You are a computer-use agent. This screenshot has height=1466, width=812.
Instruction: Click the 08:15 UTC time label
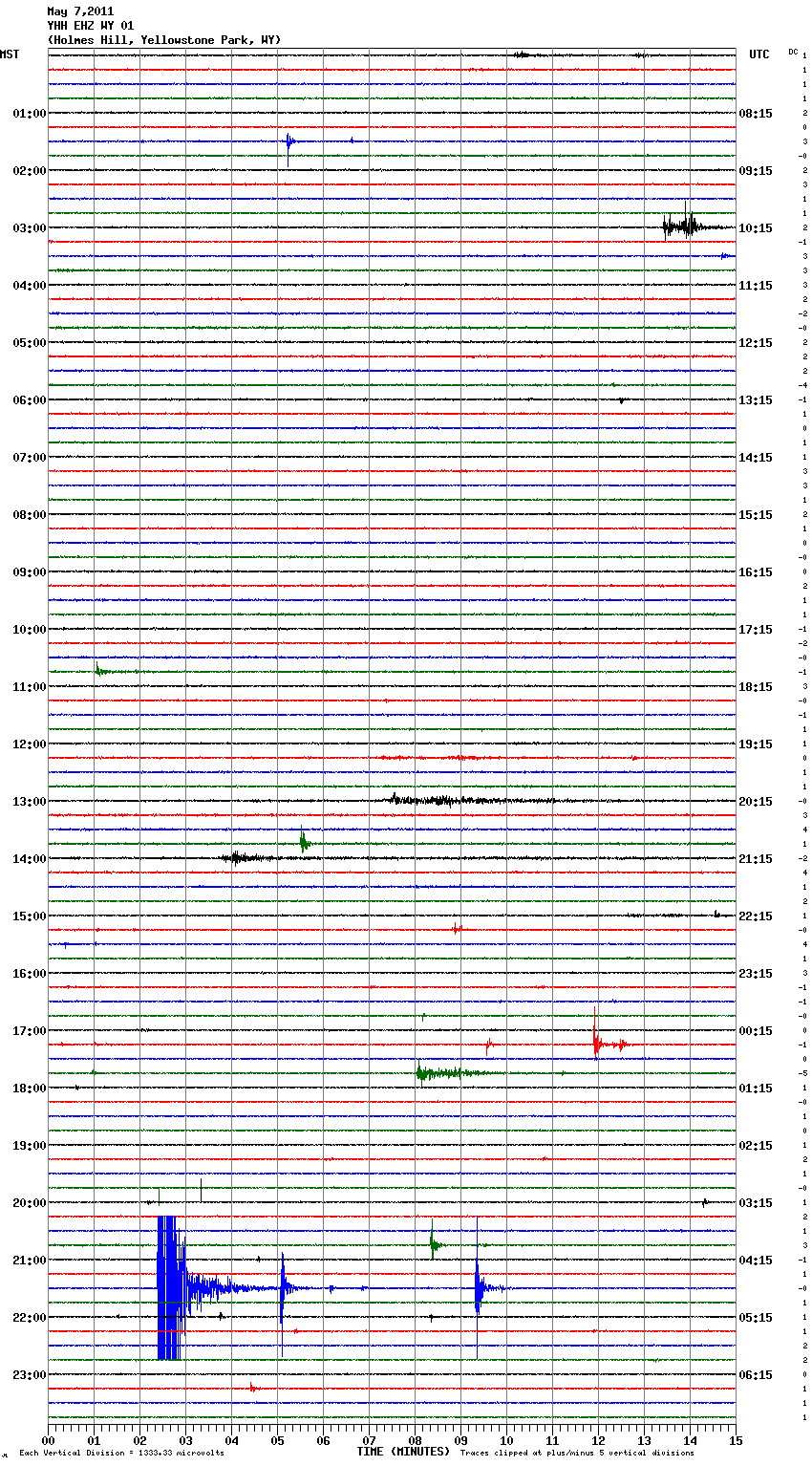click(x=756, y=114)
